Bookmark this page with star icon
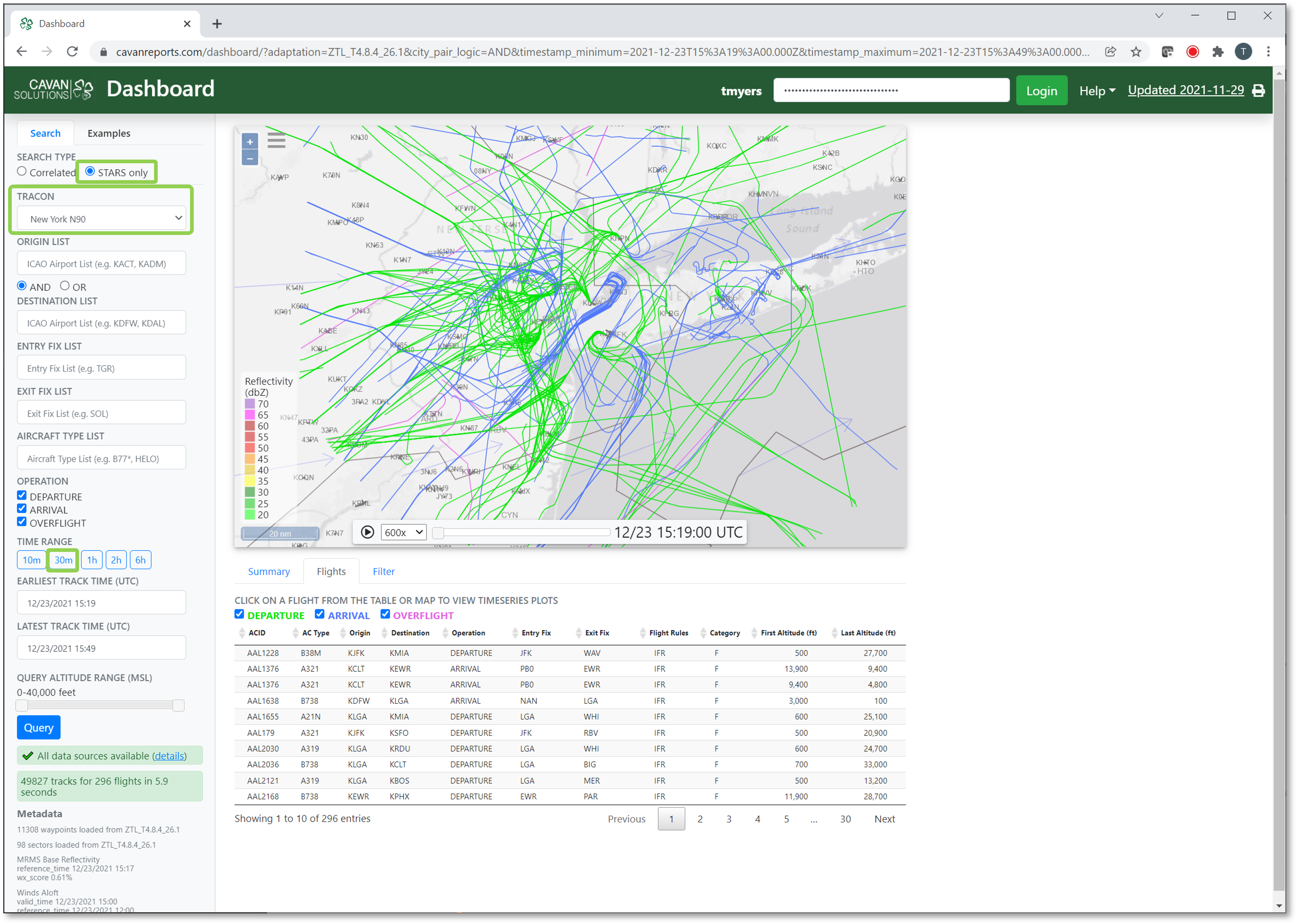Image resolution: width=1297 pixels, height=924 pixels. click(1136, 52)
